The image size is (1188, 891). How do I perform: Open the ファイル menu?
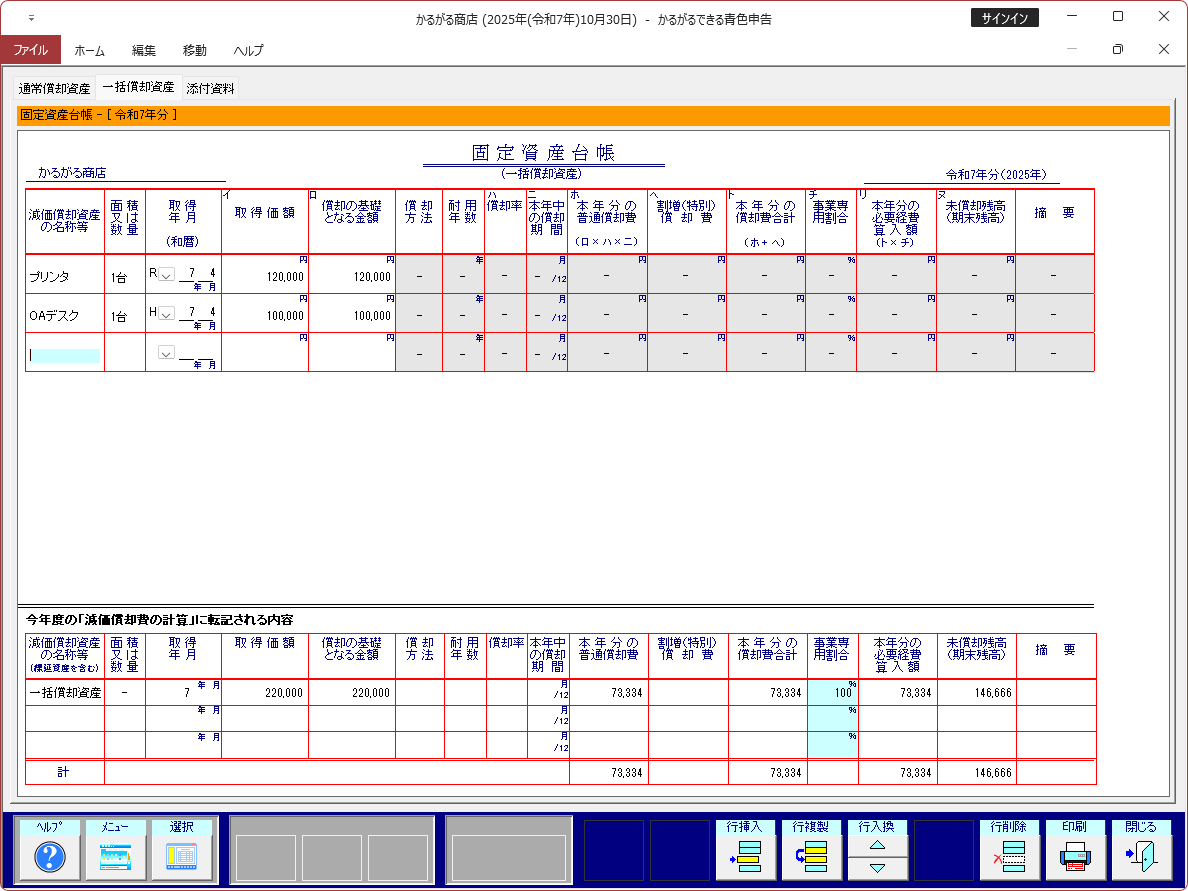coord(30,50)
